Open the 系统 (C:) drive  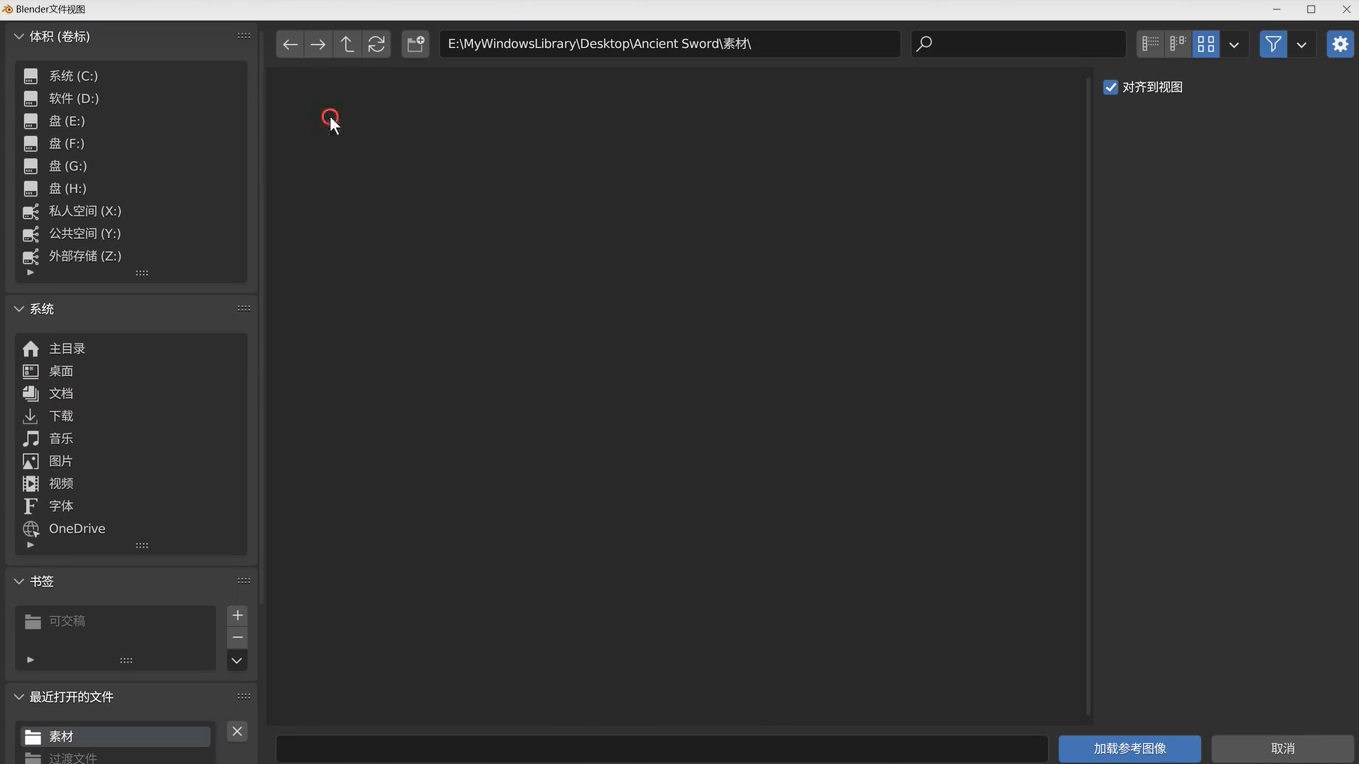coord(131,76)
